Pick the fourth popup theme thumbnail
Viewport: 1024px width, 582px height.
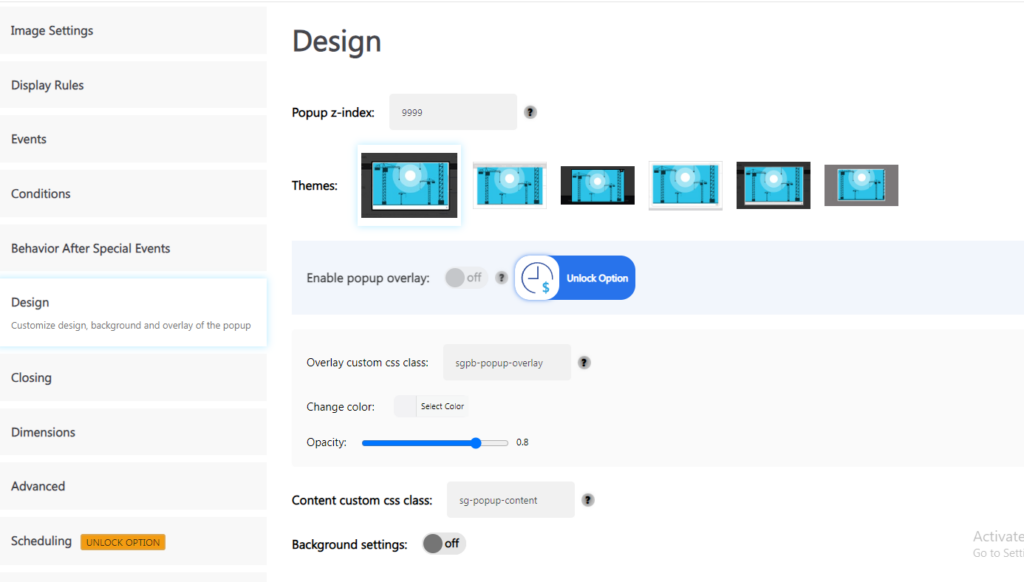coord(685,185)
